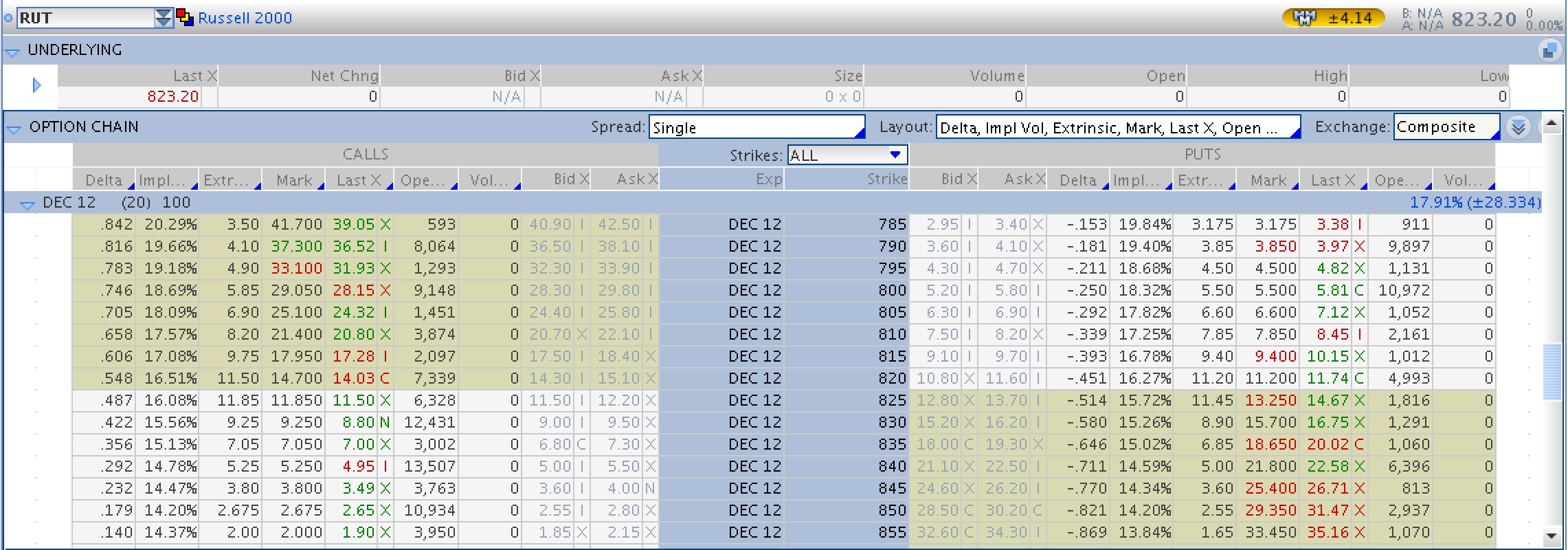1568x550 pixels.
Task: Open the Strikes dropdown set to ALL
Action: pyautogui.click(x=847, y=155)
